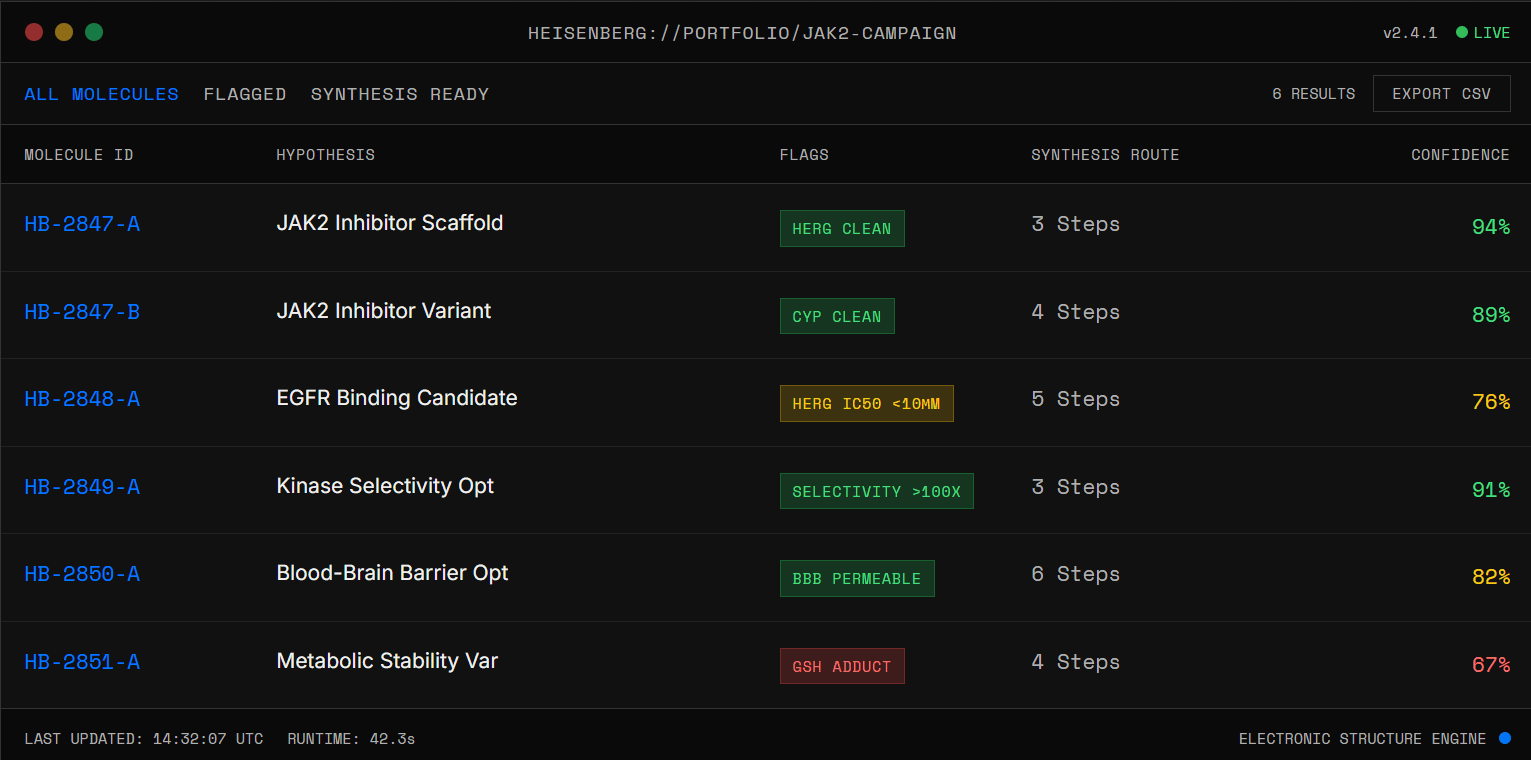Sort by the Synthesis Route column header
The height and width of the screenshot is (760, 1531).
pos(1105,155)
